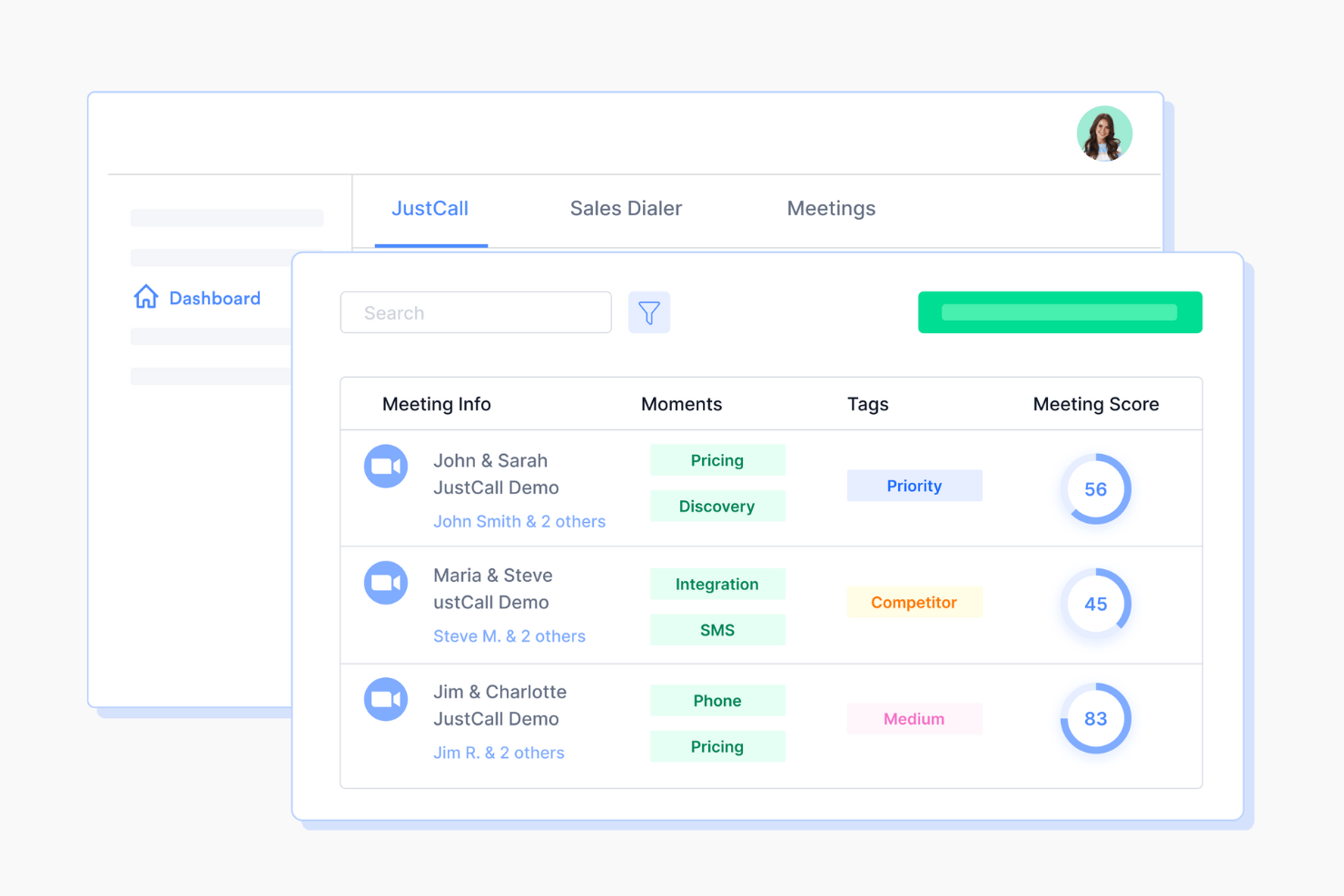Select the meeting score 83 circle
Image resolution: width=1344 pixels, height=896 pixels.
[x=1096, y=718]
